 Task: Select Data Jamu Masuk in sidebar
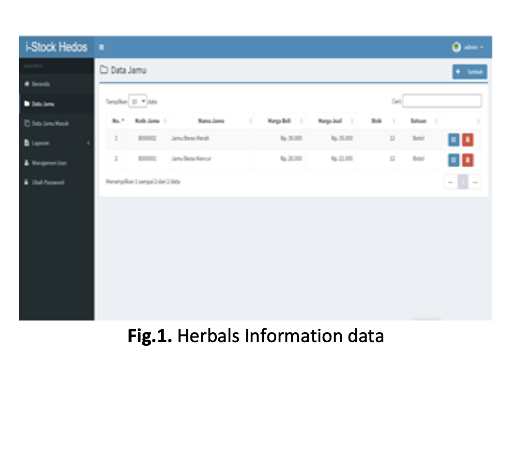tap(57, 123)
